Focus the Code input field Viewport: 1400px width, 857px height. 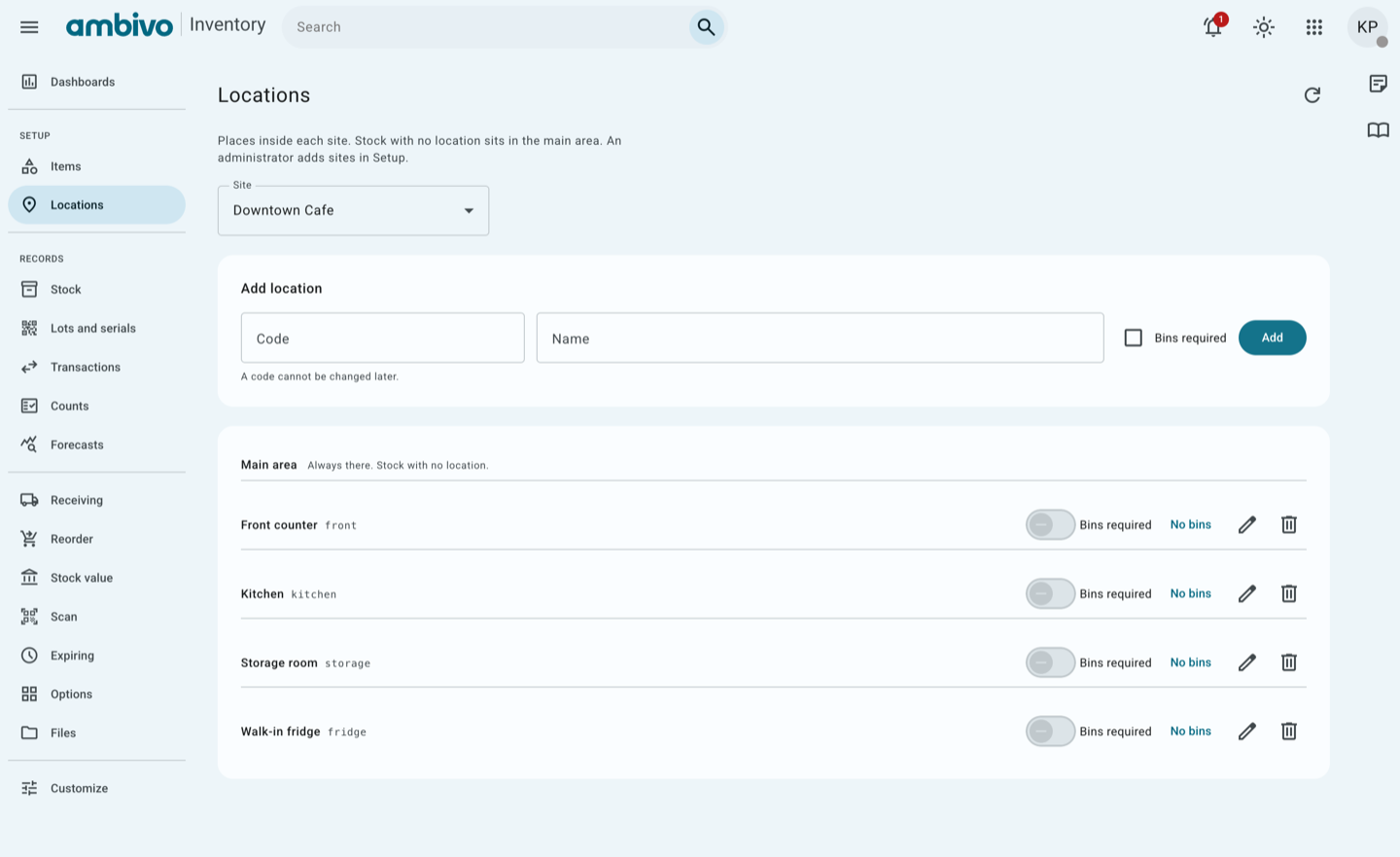pyautogui.click(x=383, y=338)
